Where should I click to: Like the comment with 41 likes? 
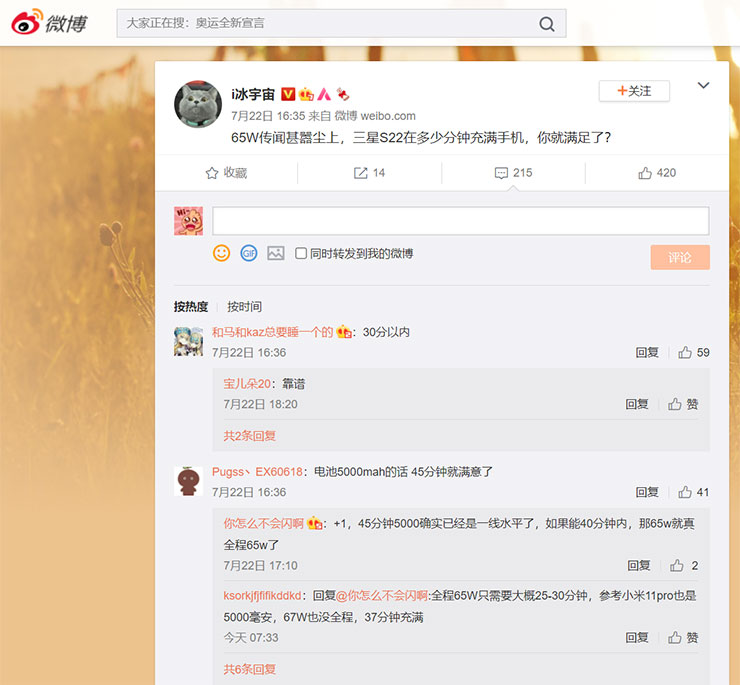[x=694, y=492]
